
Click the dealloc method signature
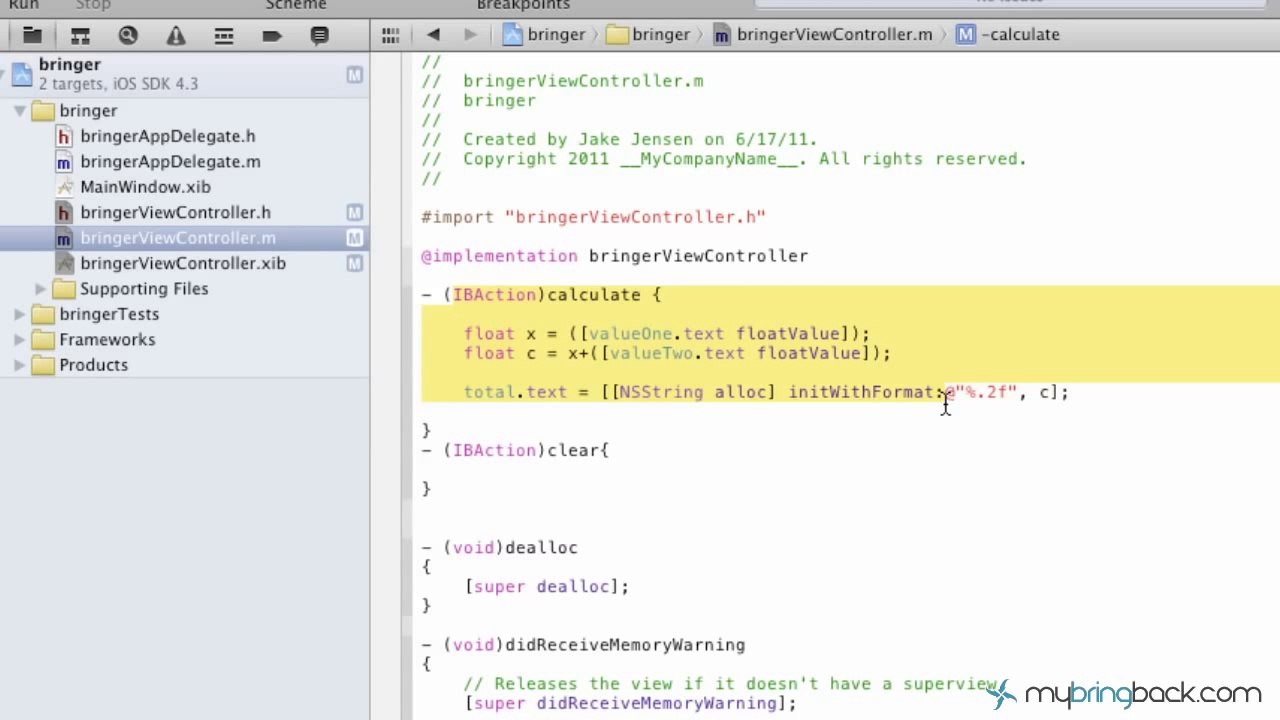(x=499, y=548)
